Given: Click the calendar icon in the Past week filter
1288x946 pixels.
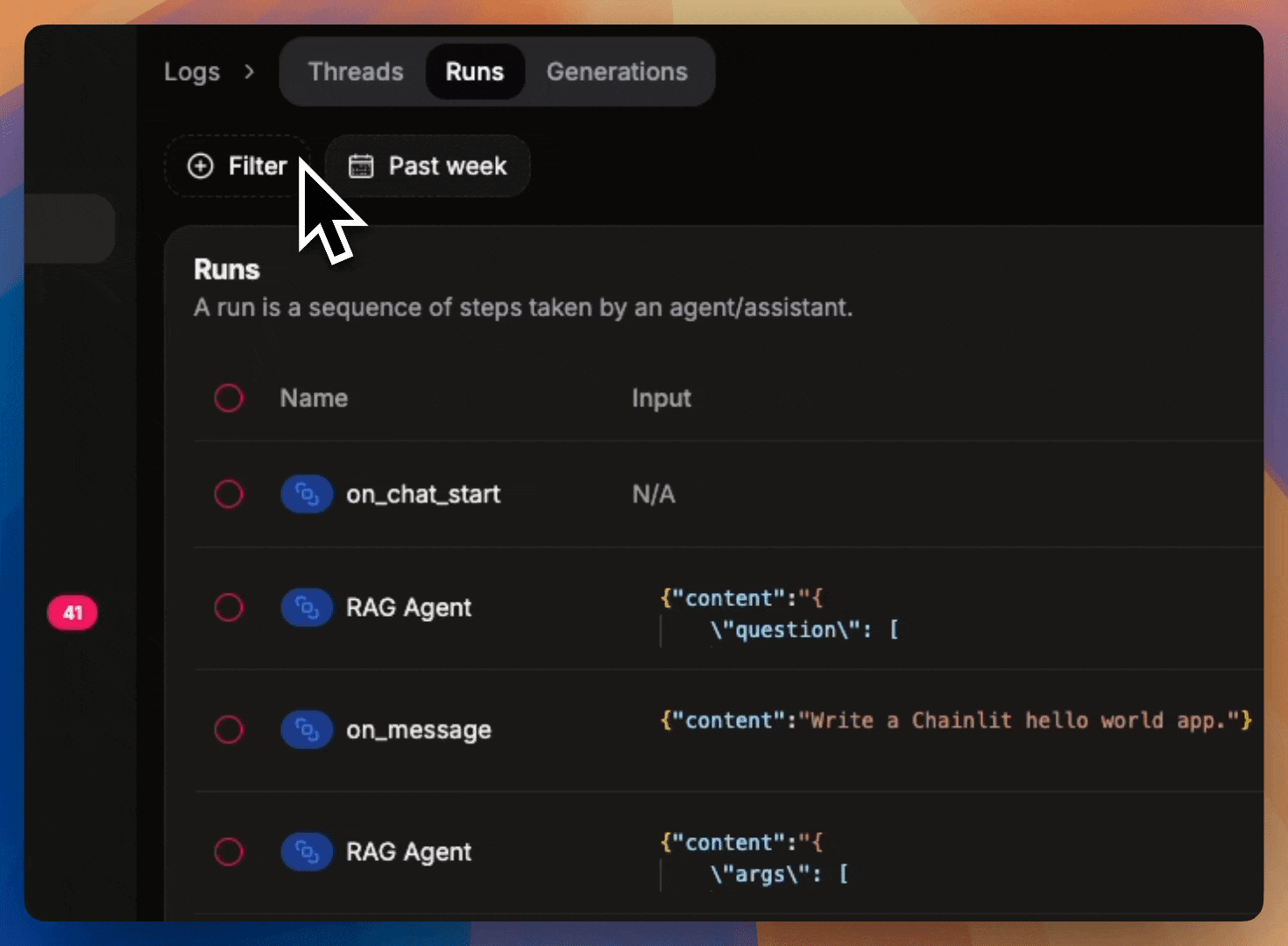Looking at the screenshot, I should [362, 166].
